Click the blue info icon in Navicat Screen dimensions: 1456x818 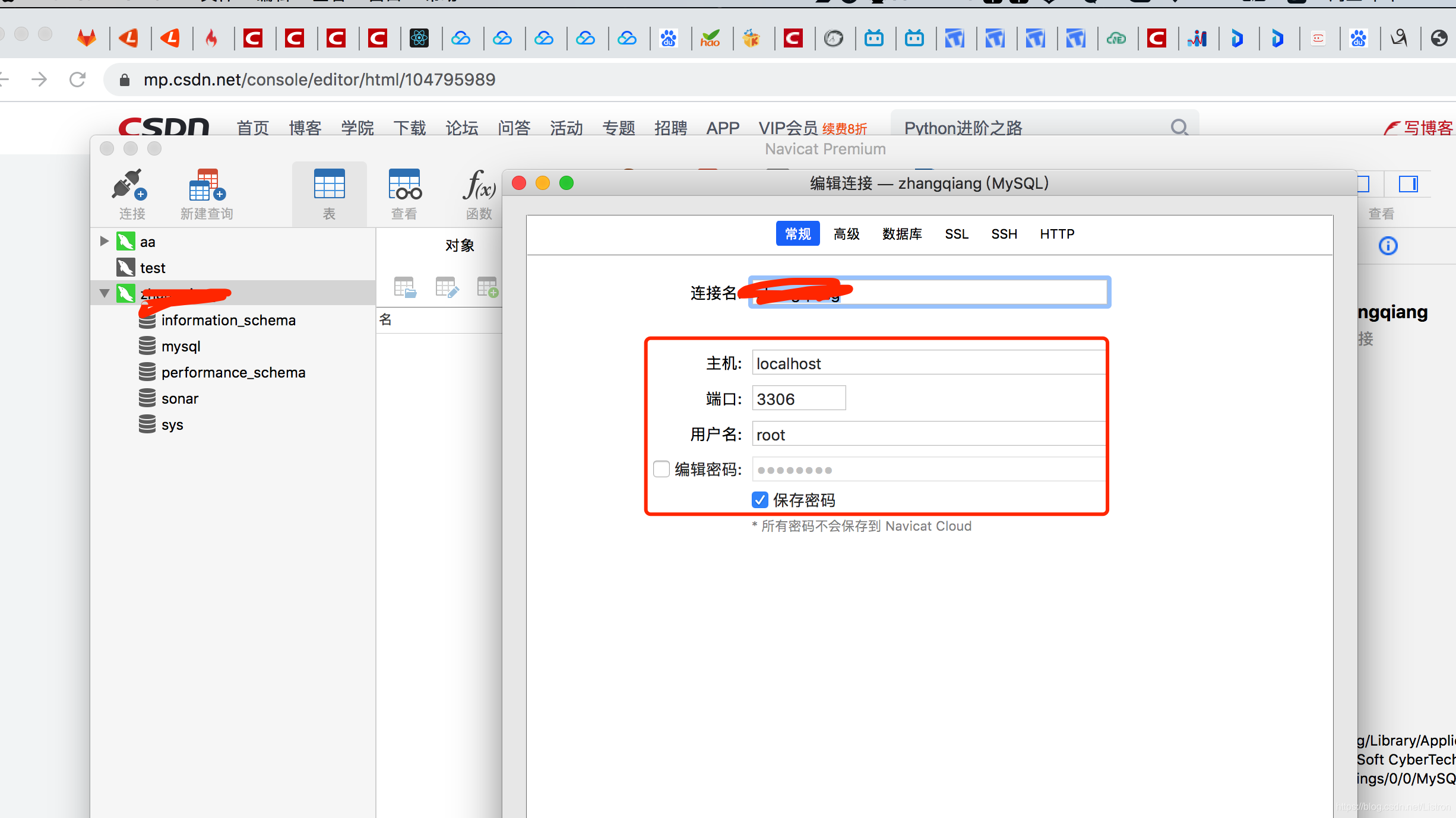[1388, 246]
